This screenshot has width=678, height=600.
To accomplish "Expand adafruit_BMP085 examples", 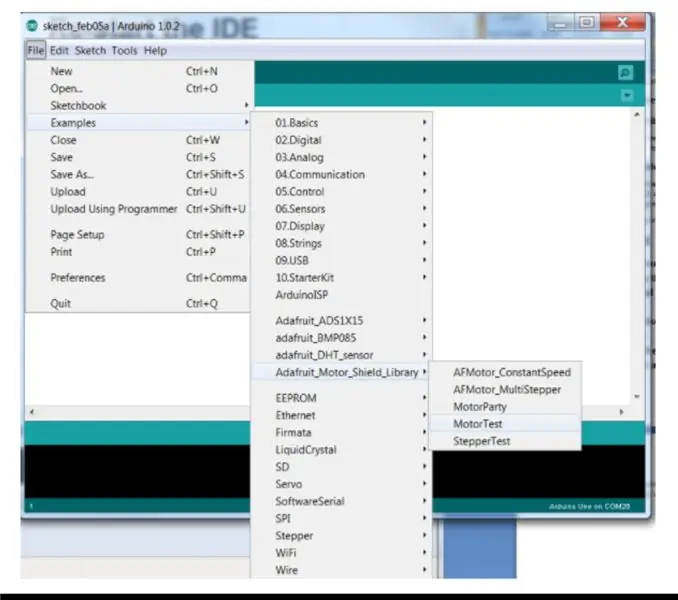I will (342, 338).
